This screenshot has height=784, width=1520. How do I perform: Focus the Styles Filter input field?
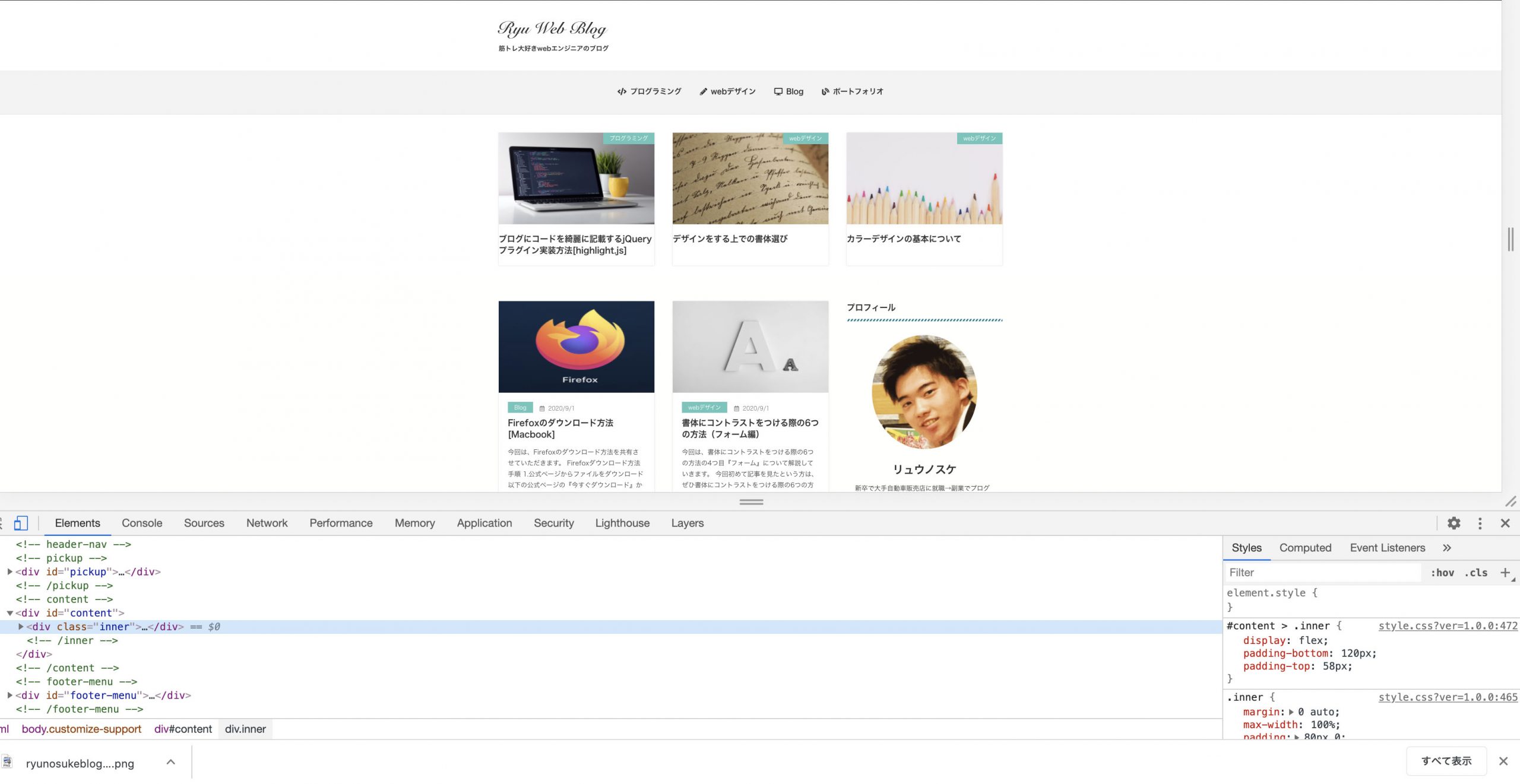point(1323,573)
